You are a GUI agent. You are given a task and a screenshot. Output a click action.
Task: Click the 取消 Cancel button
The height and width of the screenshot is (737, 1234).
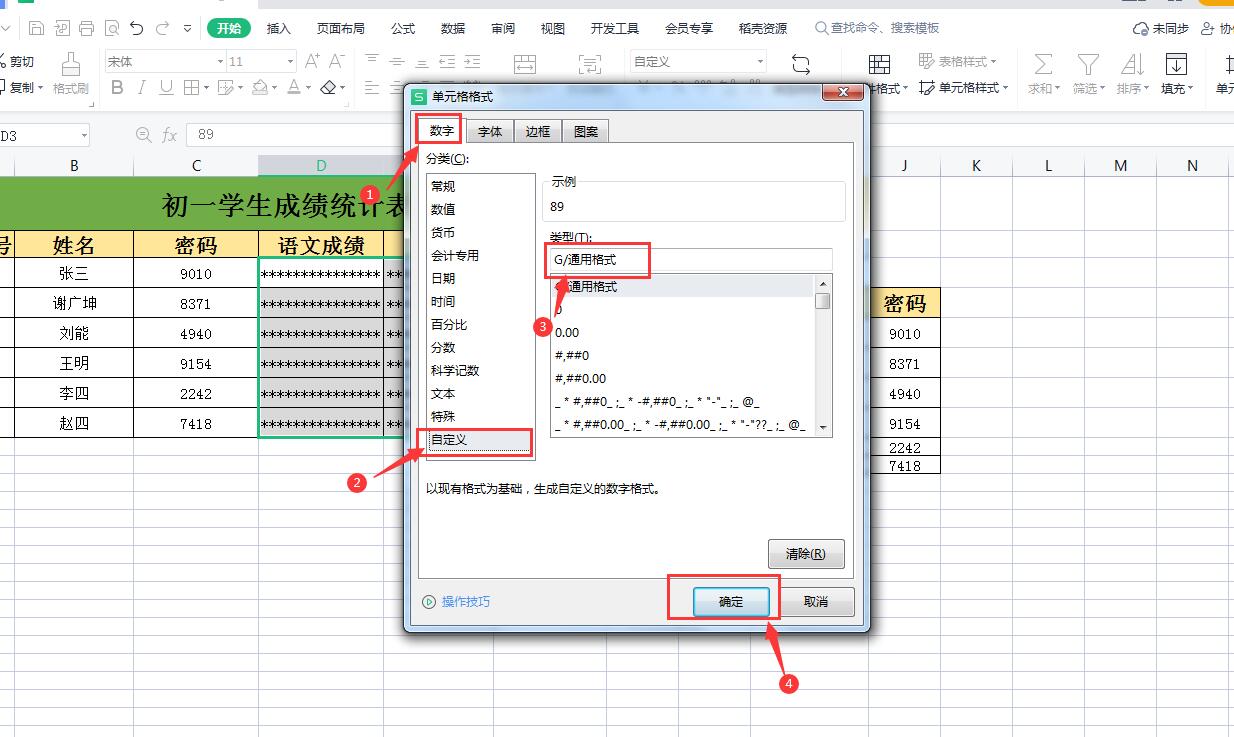coord(816,602)
